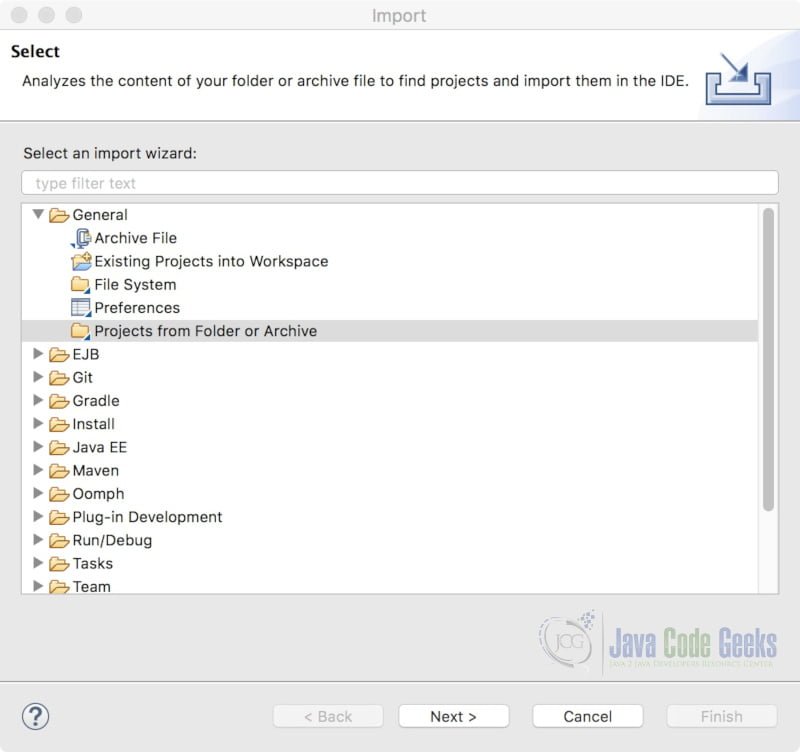
Task: Expand the Gradle category
Action: coord(39,400)
